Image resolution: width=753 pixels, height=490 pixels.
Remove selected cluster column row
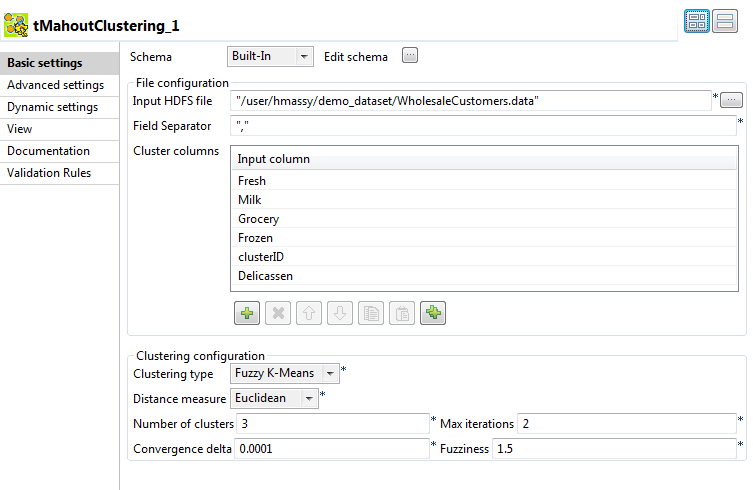click(278, 313)
